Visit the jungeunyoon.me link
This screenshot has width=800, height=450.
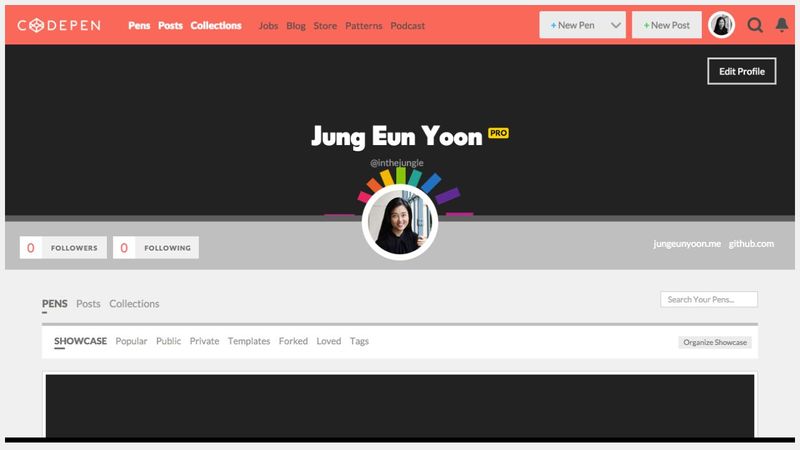[x=686, y=244]
